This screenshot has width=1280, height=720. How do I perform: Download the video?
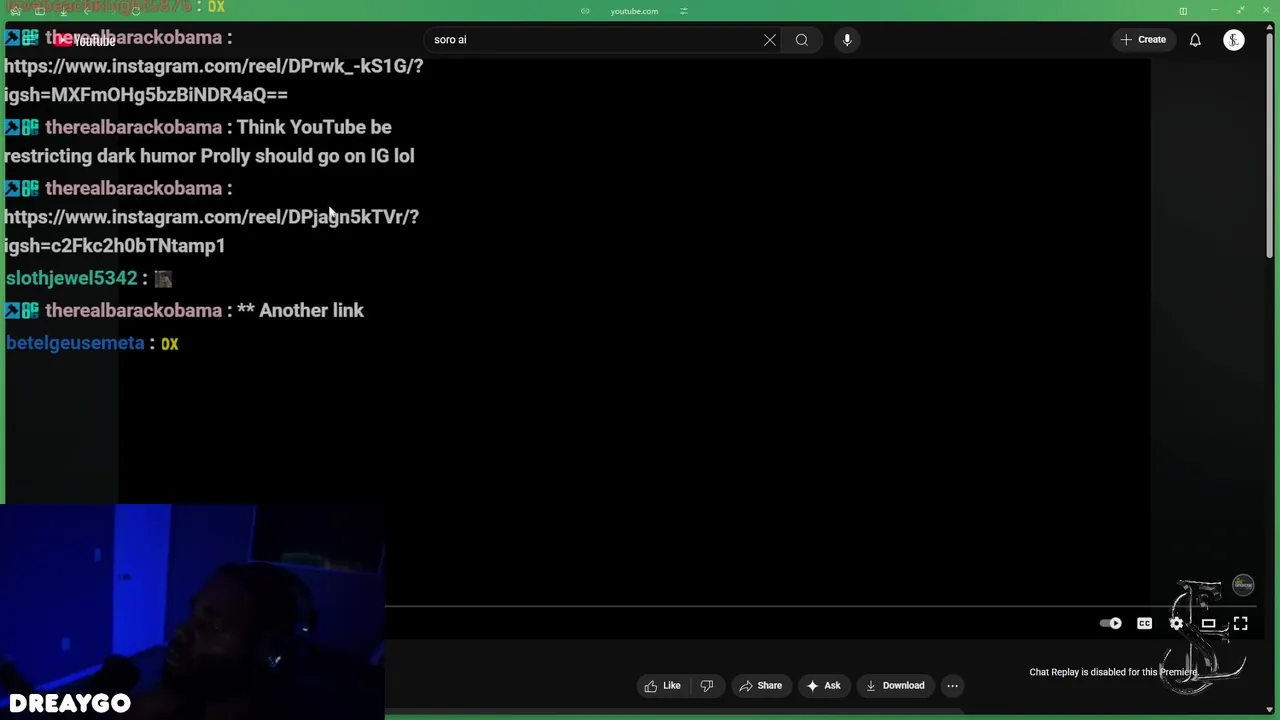coord(895,686)
